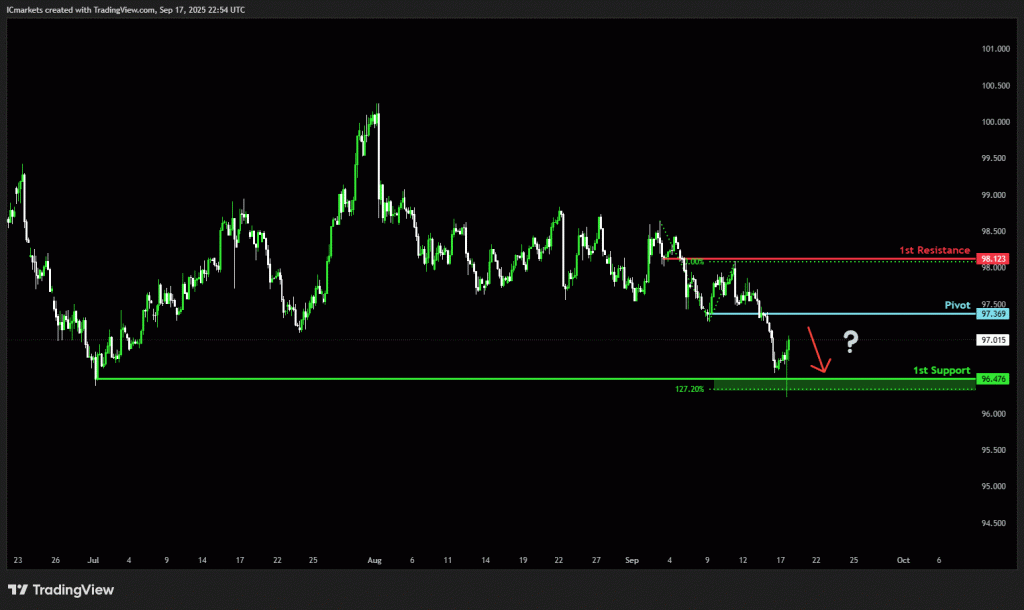Viewport: 1024px width, 610px height.
Task: Click the 11 date label on time axis
Action: coord(447,560)
